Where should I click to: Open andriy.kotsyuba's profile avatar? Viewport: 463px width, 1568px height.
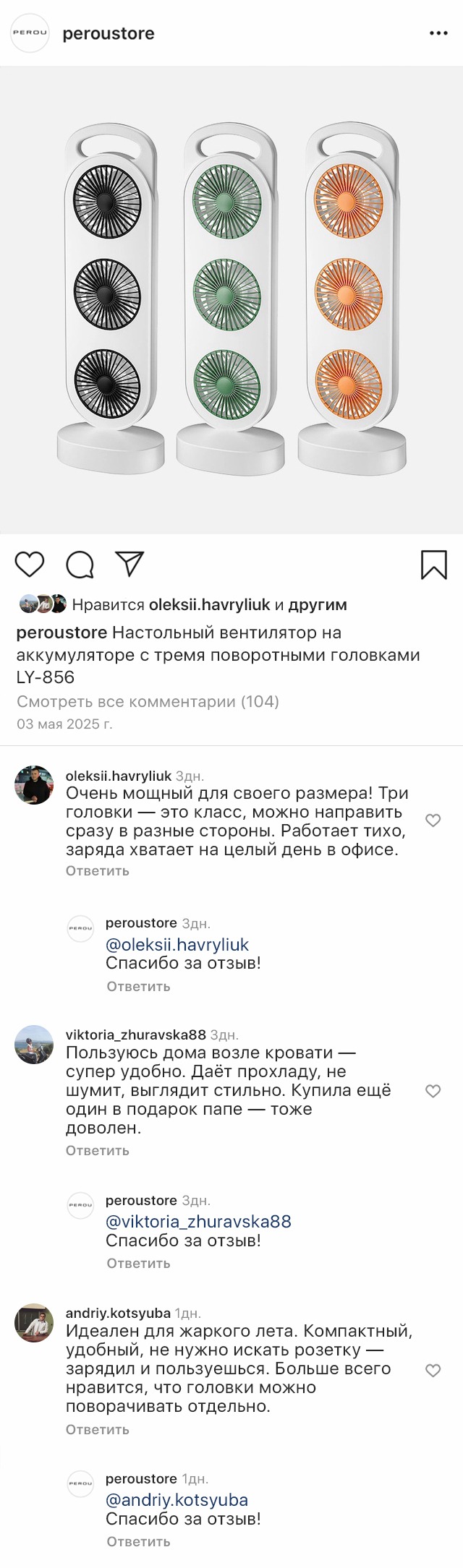pyautogui.click(x=34, y=1324)
